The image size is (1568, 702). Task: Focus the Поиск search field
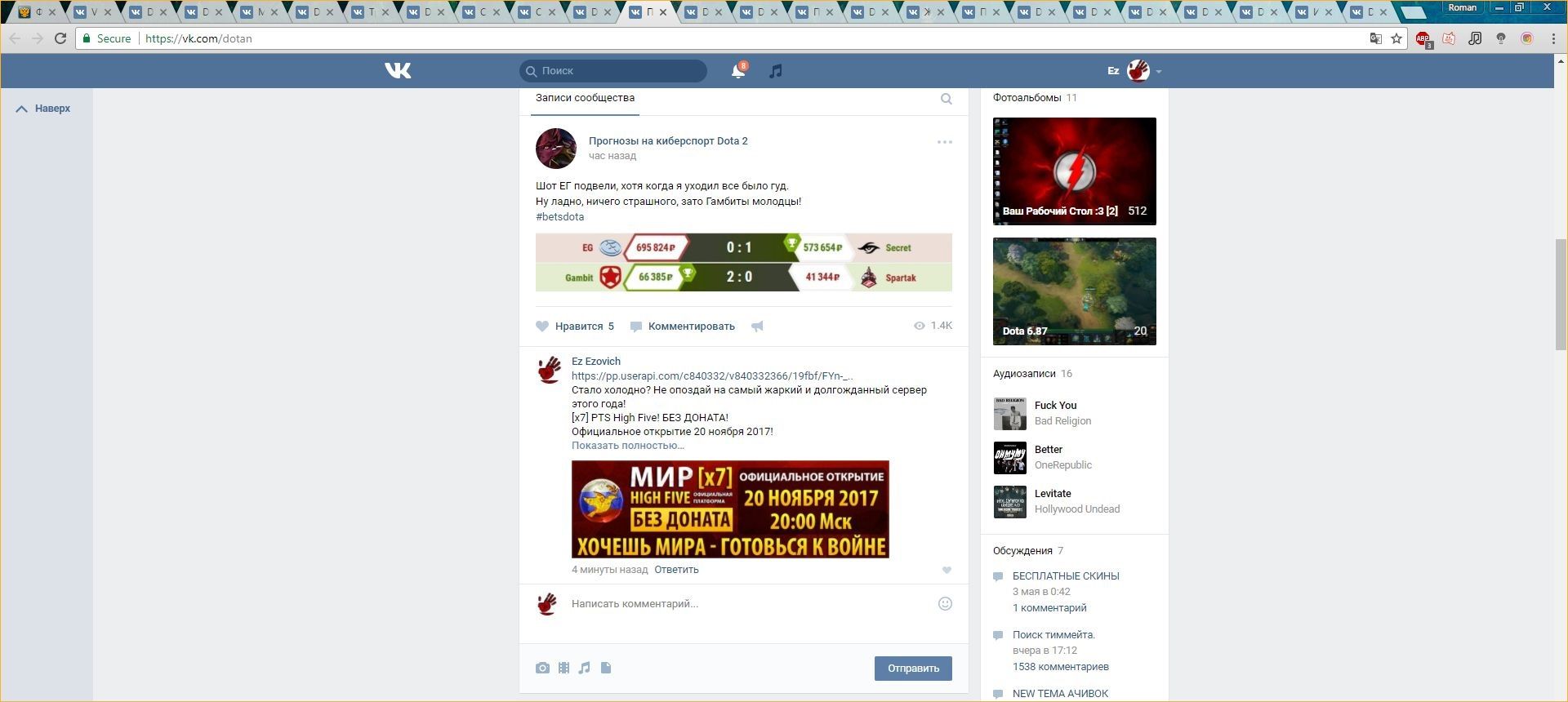(613, 71)
